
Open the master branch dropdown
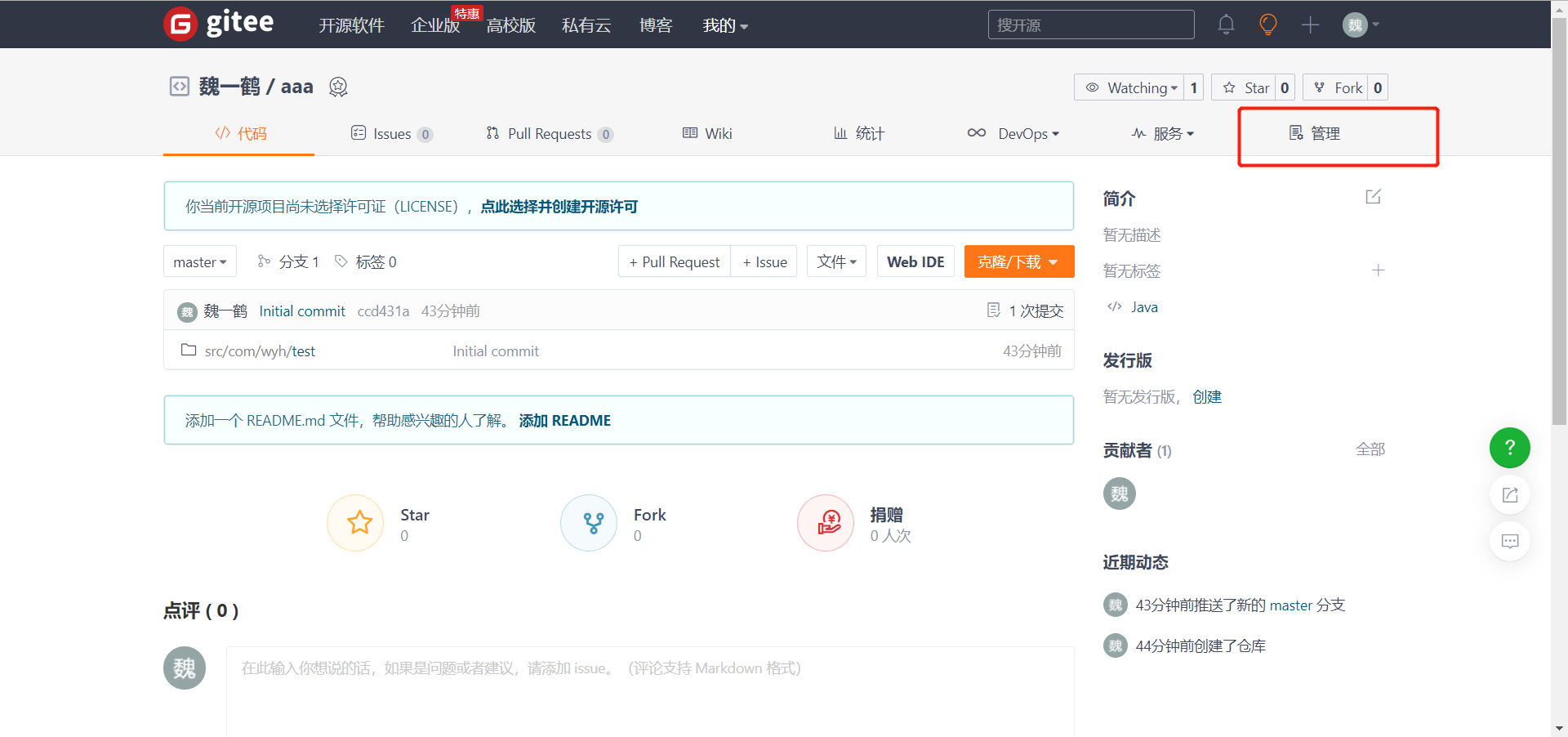click(x=200, y=261)
